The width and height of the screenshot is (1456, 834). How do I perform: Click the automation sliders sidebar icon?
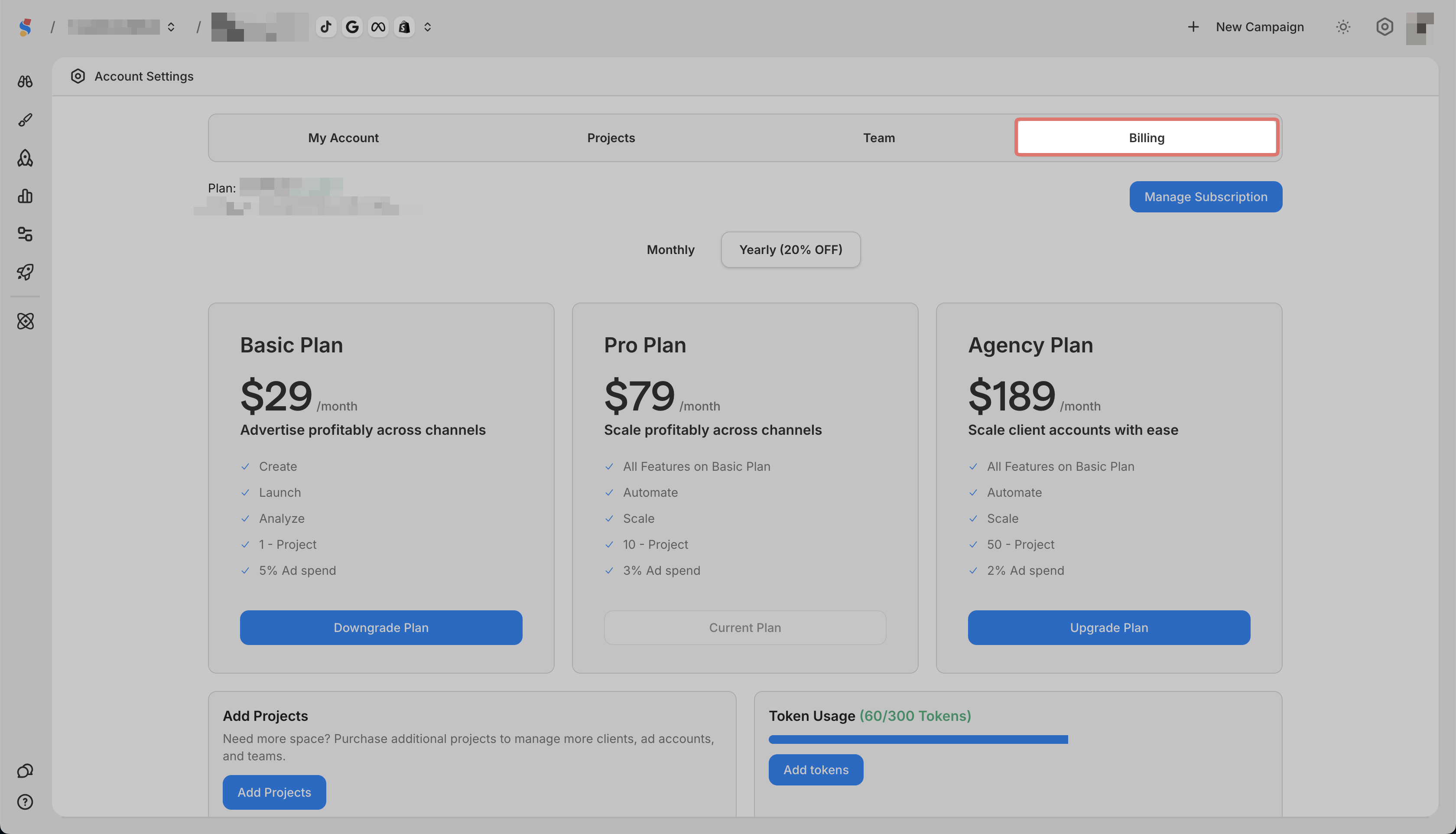(x=25, y=234)
